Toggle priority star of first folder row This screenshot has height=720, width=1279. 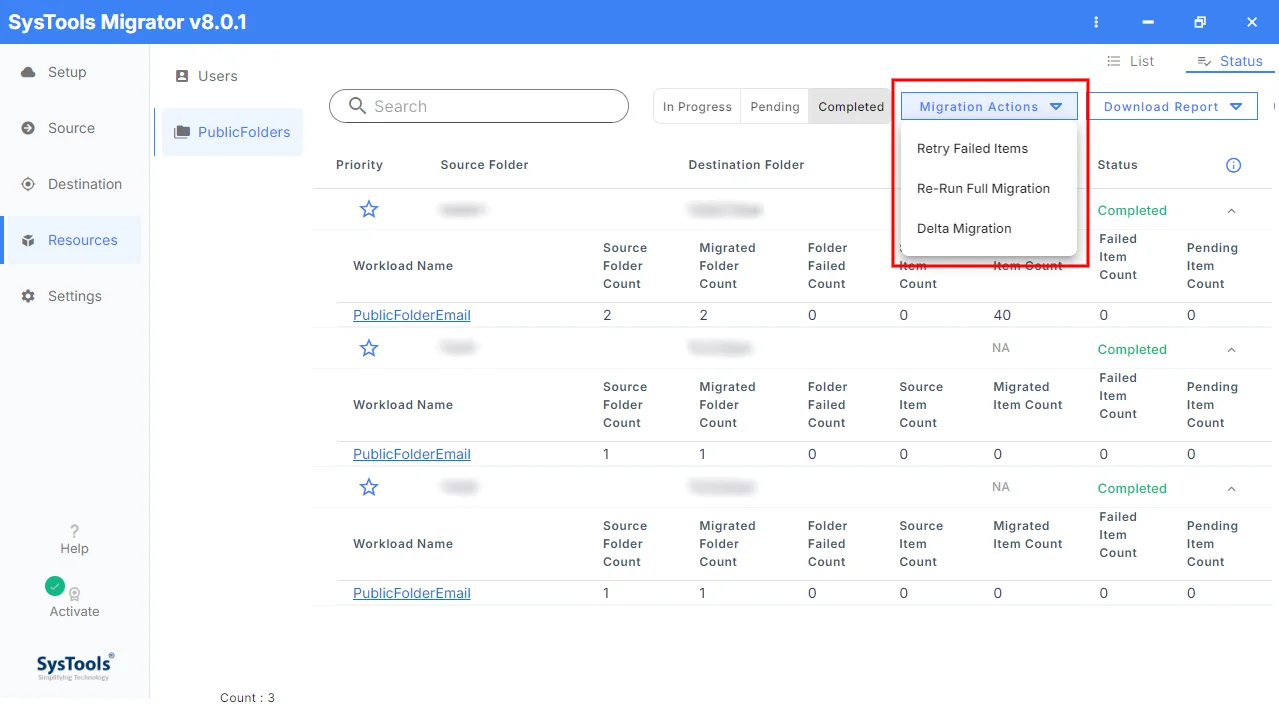click(369, 209)
